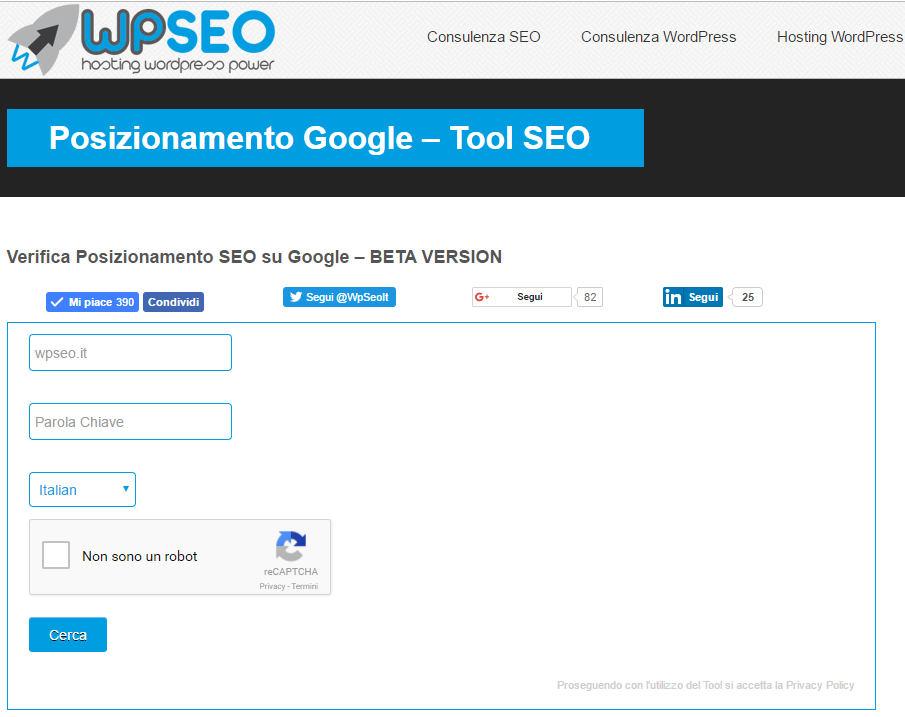This screenshot has height=717, width=905.
Task: Click the LinkedIn icon beside Segui
Action: [x=673, y=296]
